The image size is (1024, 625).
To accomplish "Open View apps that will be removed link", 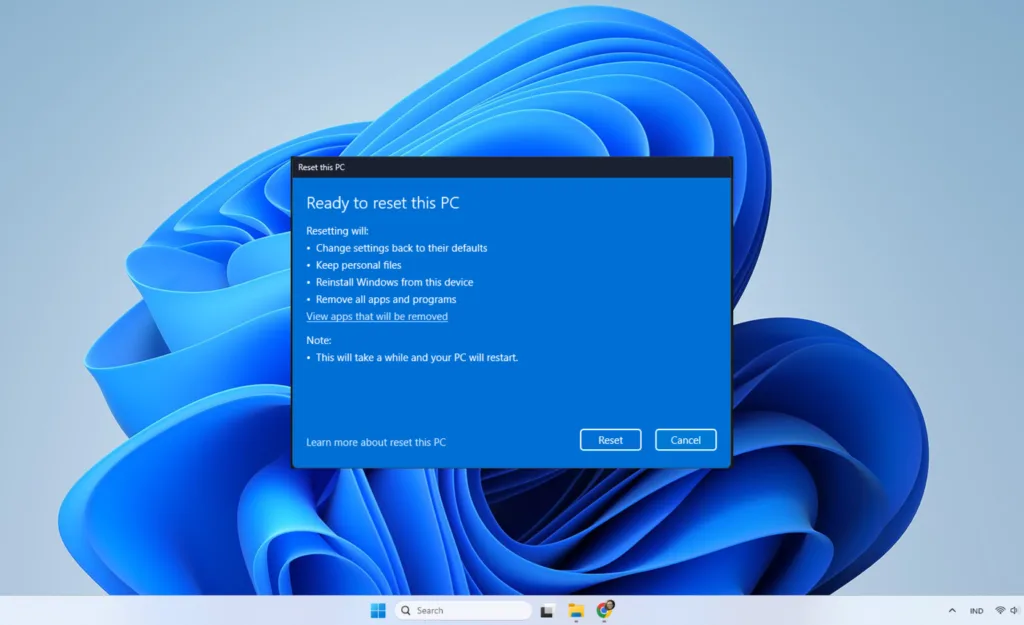I will click(377, 317).
